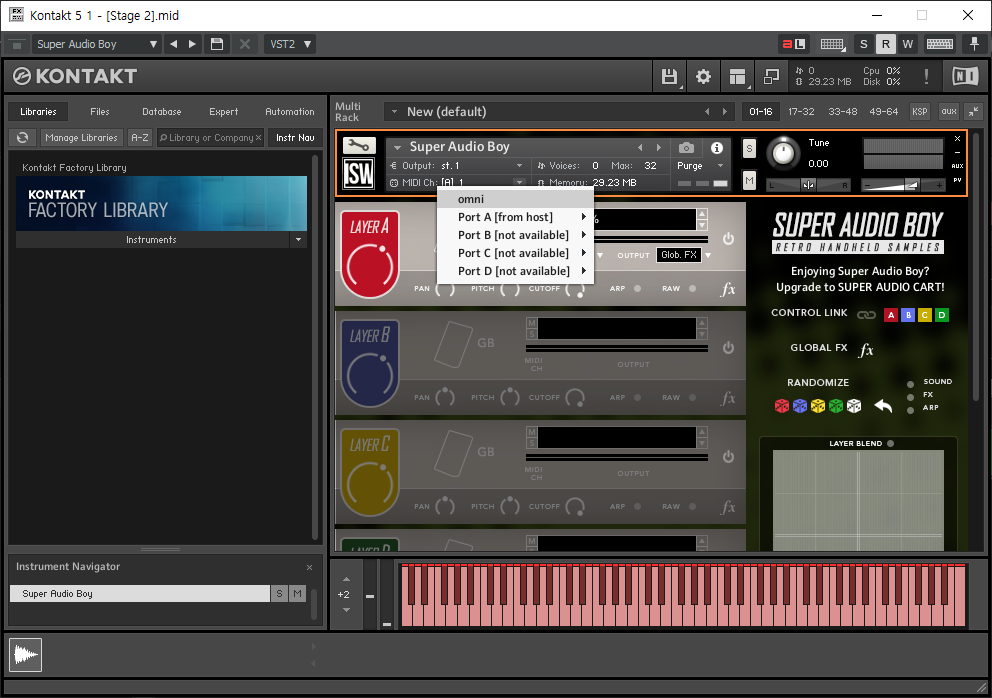Toggle the Layer B power button

point(728,347)
